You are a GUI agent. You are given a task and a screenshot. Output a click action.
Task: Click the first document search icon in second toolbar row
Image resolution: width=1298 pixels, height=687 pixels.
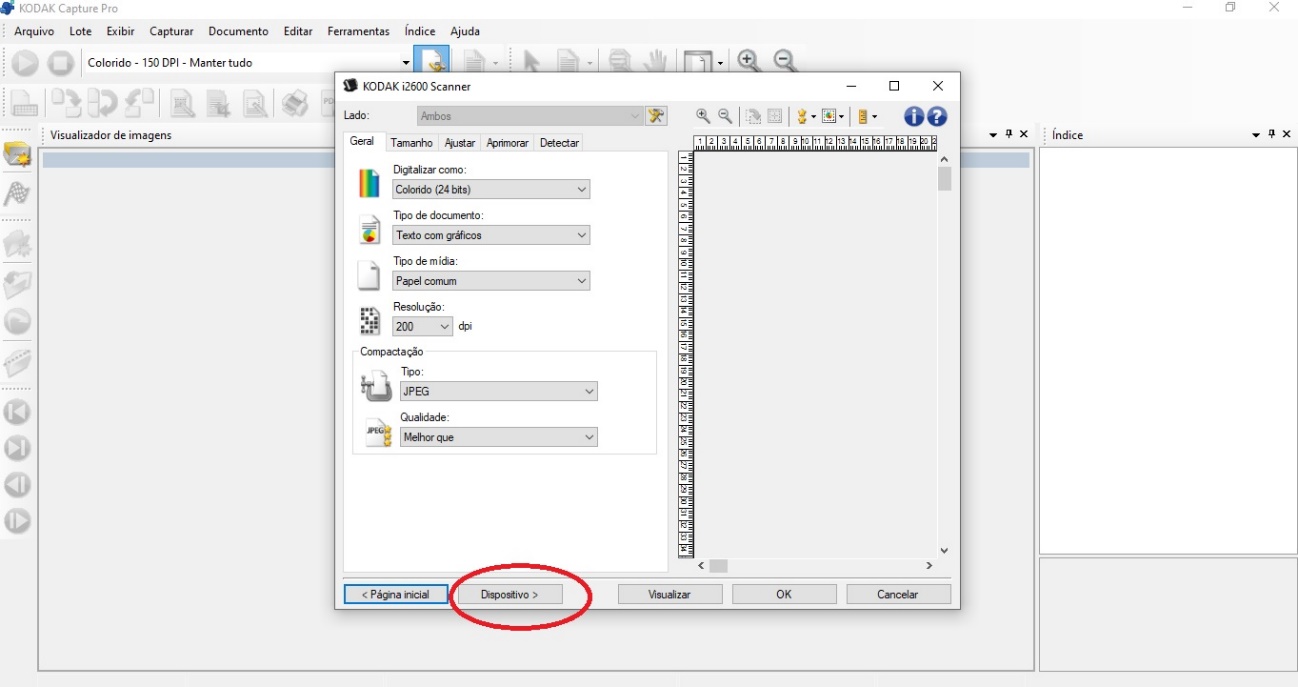tap(182, 103)
